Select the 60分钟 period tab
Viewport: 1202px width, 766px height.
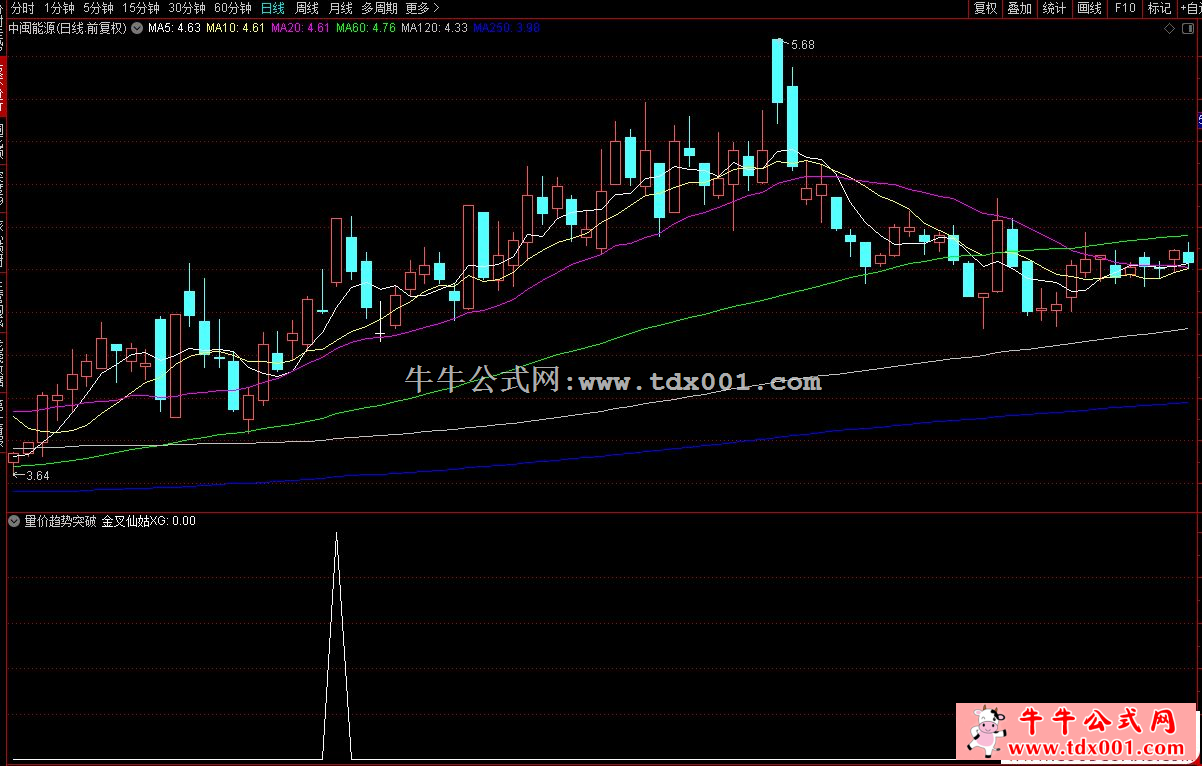(233, 7)
